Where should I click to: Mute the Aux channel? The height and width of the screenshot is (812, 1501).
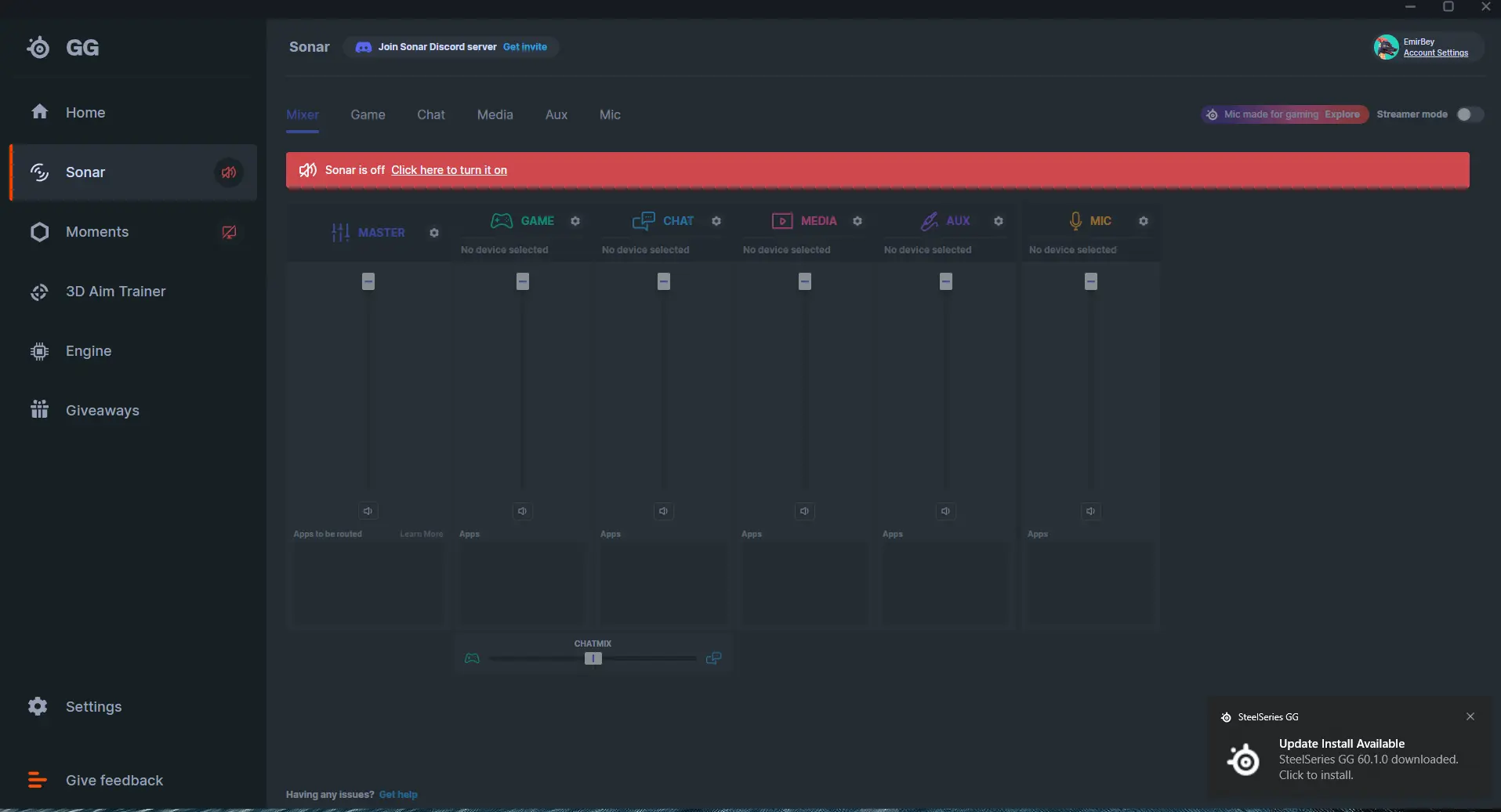(946, 511)
